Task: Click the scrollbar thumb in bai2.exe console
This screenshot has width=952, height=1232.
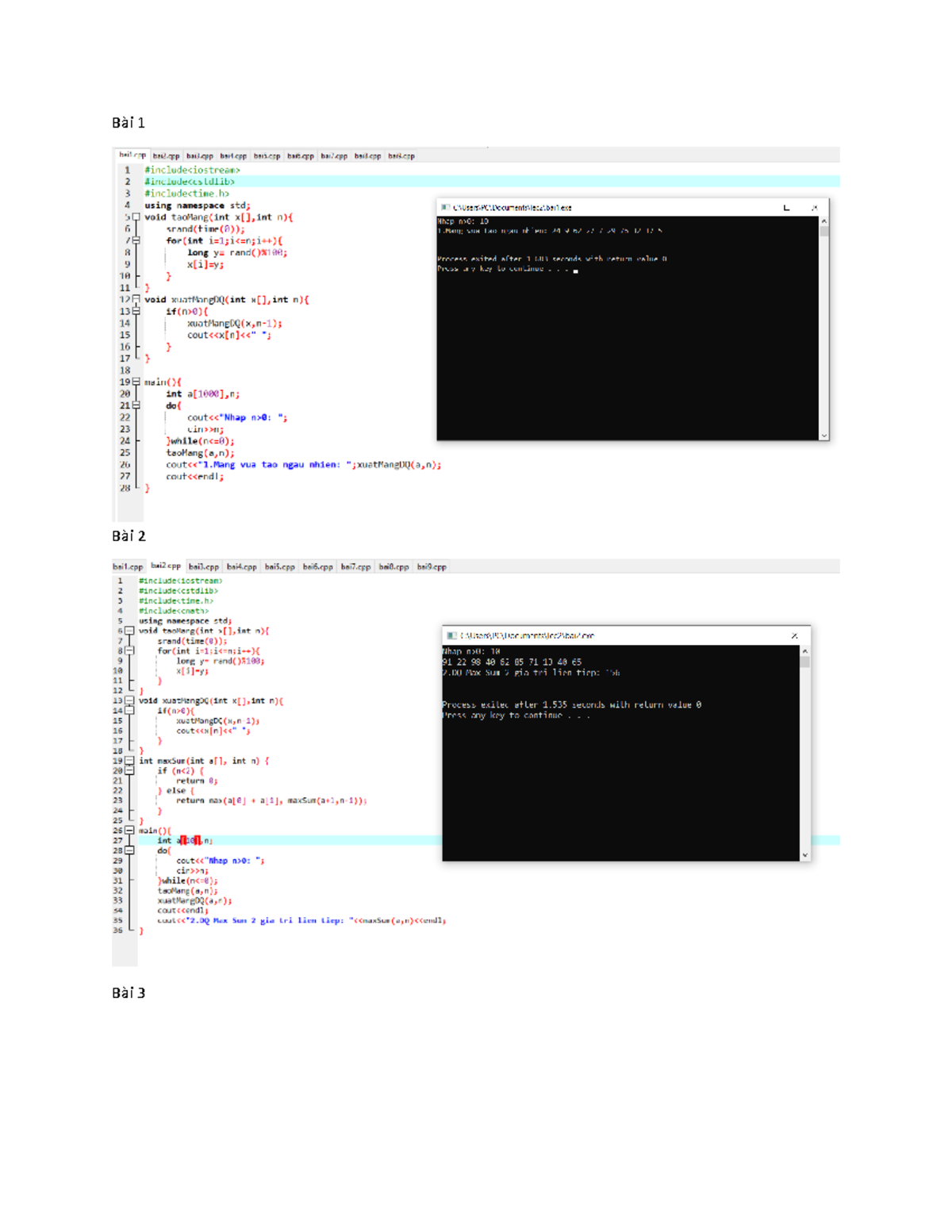Action: [804, 662]
